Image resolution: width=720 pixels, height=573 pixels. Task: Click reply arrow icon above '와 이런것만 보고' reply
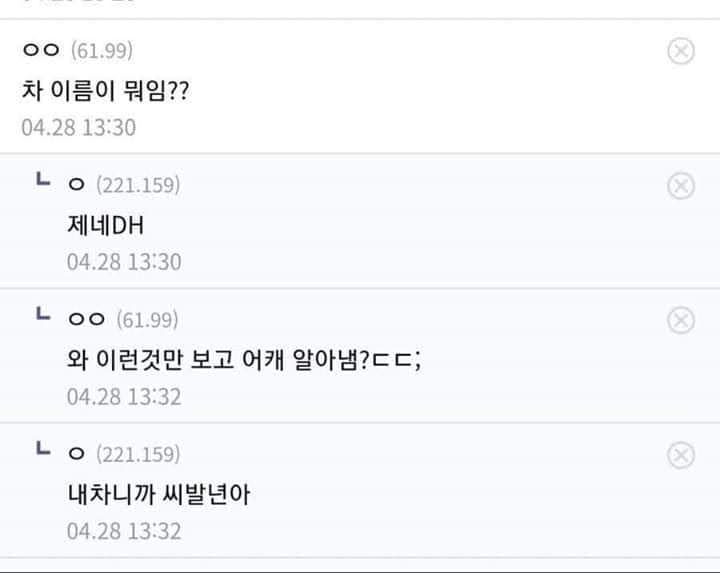tap(42, 315)
